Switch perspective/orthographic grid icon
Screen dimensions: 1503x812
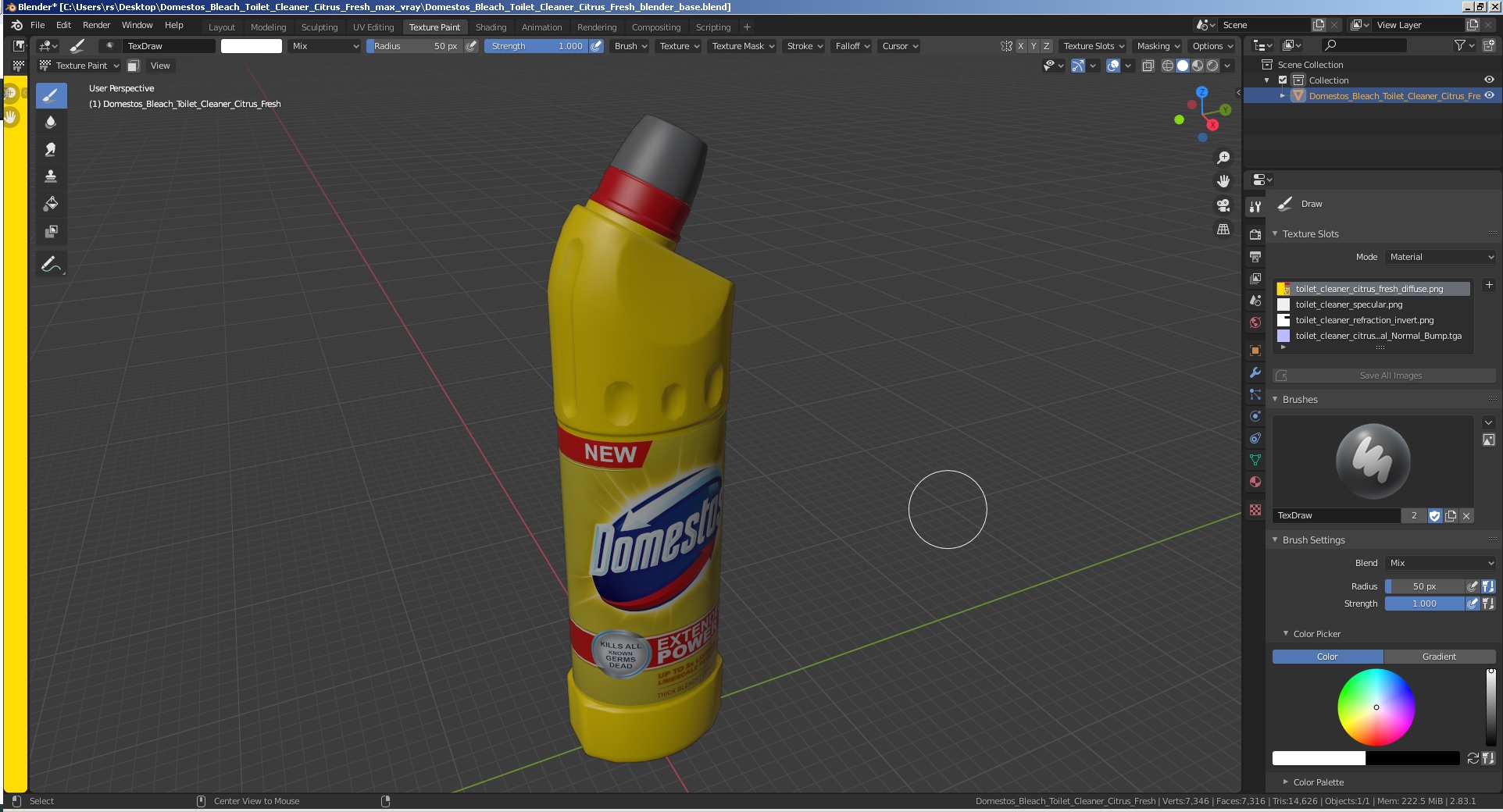[x=1223, y=230]
